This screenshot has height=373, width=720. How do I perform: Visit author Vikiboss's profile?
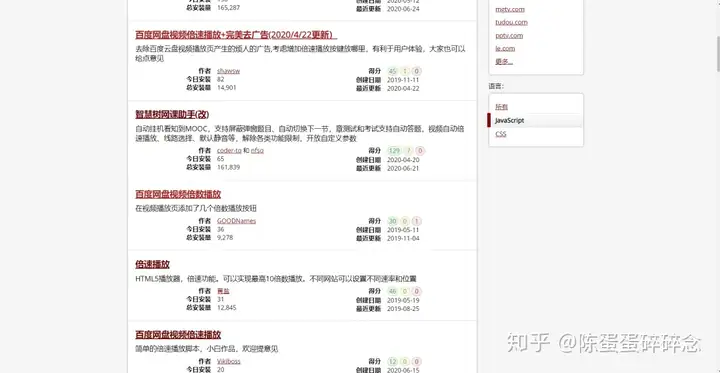[229, 362]
